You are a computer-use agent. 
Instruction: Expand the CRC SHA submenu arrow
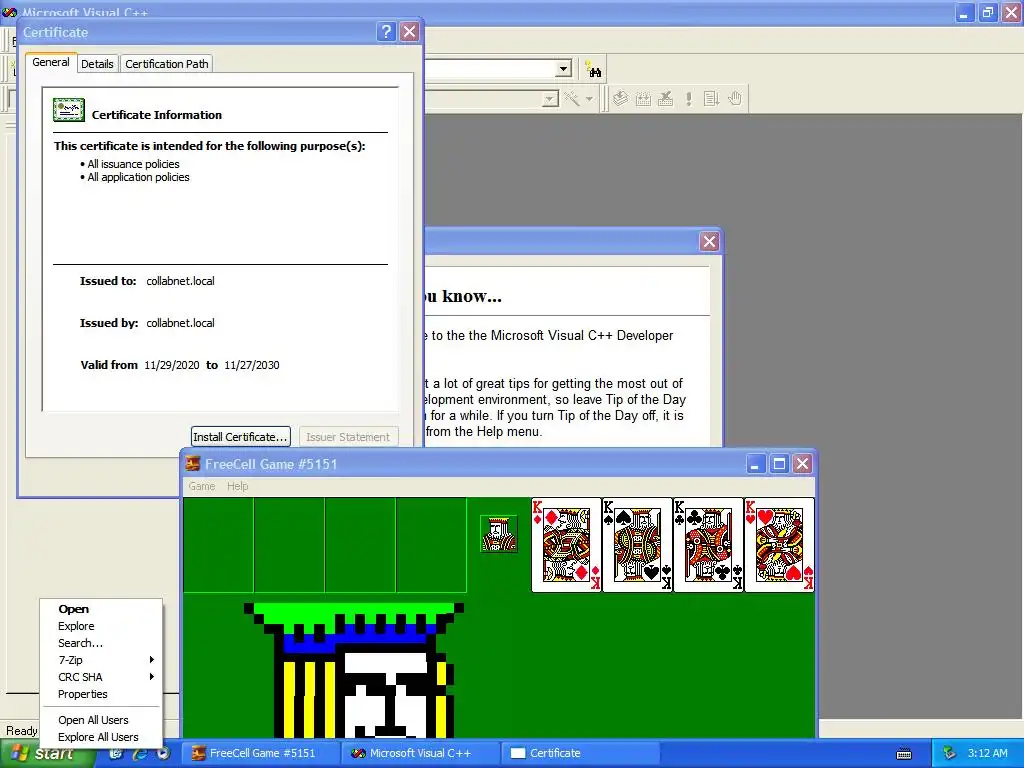click(x=152, y=677)
